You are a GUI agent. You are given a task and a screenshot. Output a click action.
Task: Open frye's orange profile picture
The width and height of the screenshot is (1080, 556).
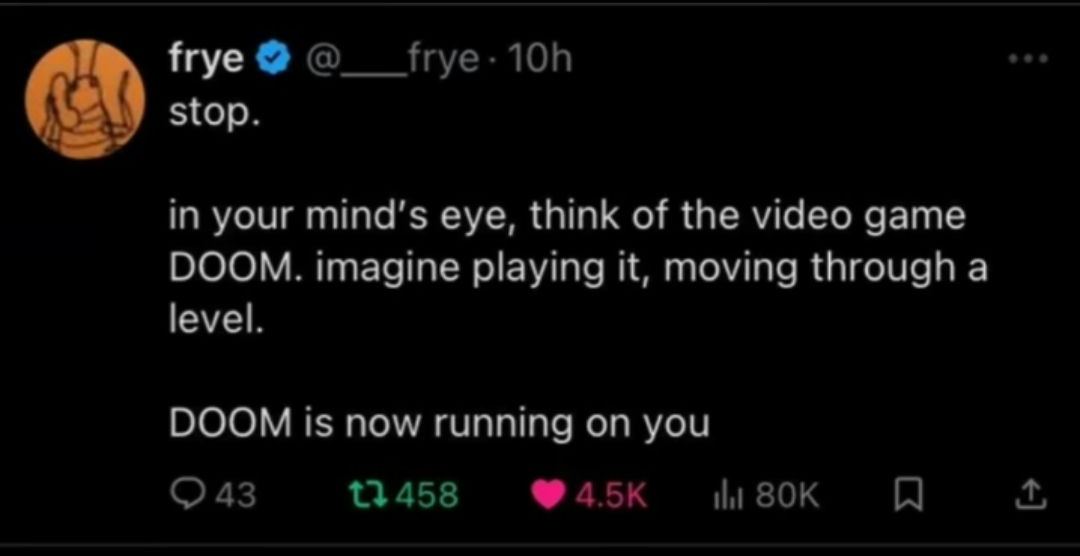pyautogui.click(x=85, y=99)
